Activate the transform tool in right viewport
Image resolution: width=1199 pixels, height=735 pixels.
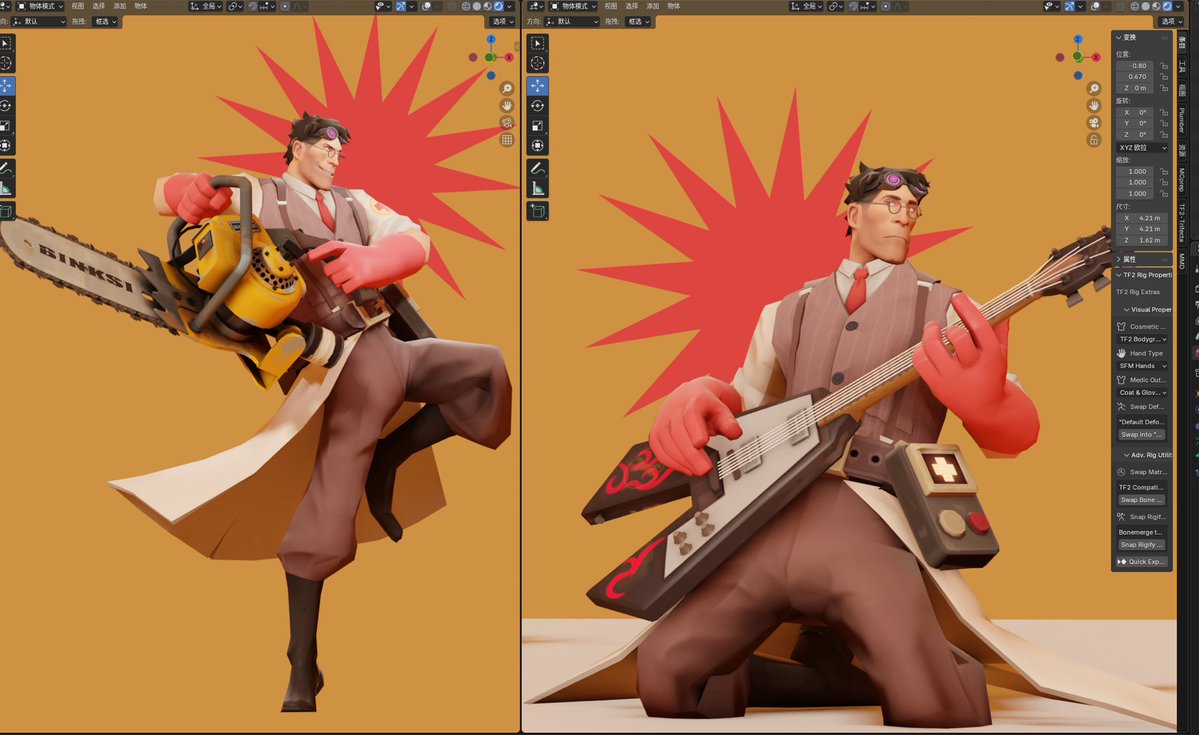pyautogui.click(x=538, y=145)
